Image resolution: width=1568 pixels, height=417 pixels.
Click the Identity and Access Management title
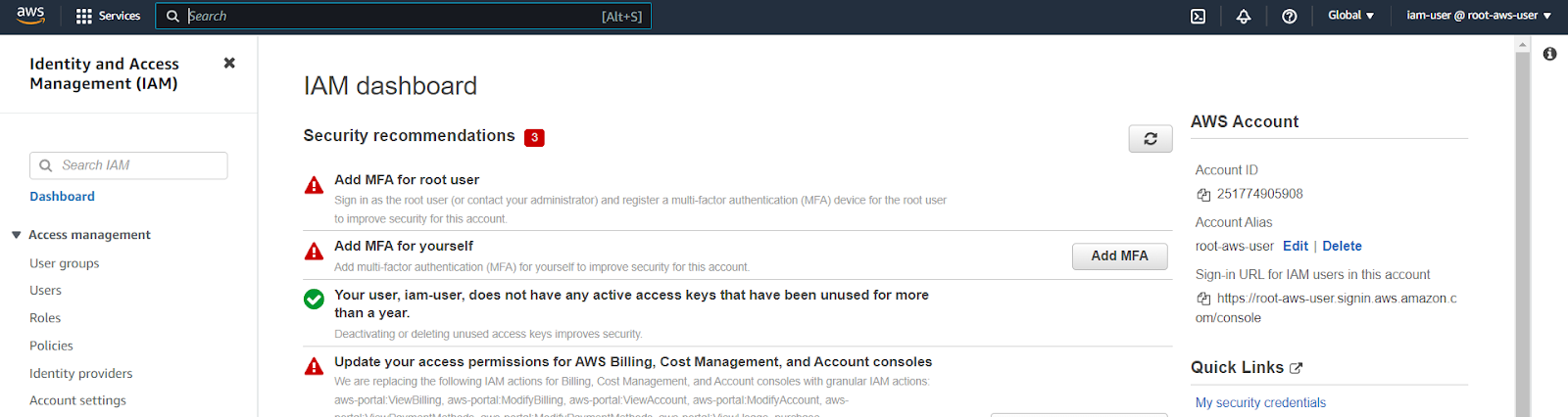(104, 73)
